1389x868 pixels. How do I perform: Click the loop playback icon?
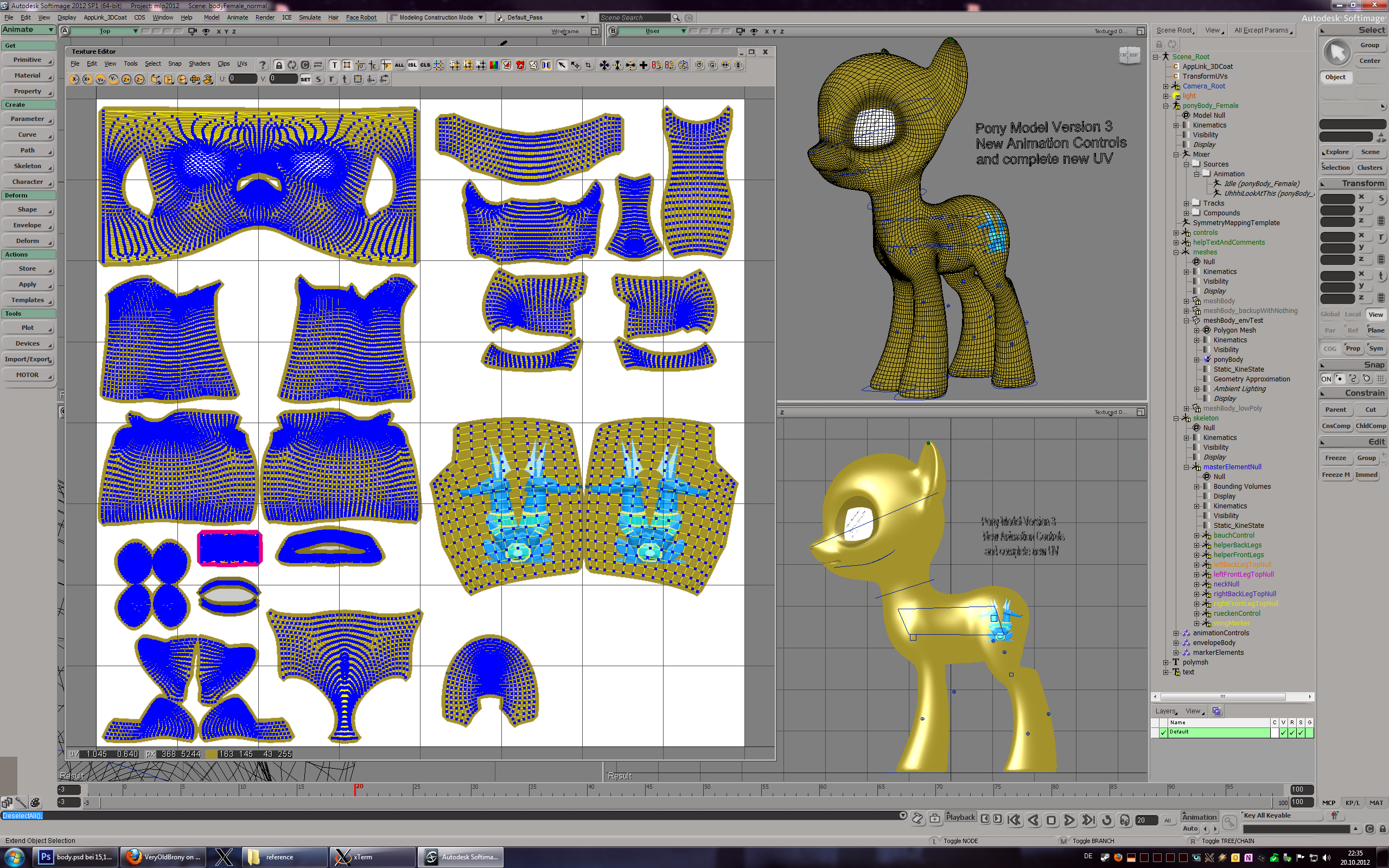[x=1107, y=820]
